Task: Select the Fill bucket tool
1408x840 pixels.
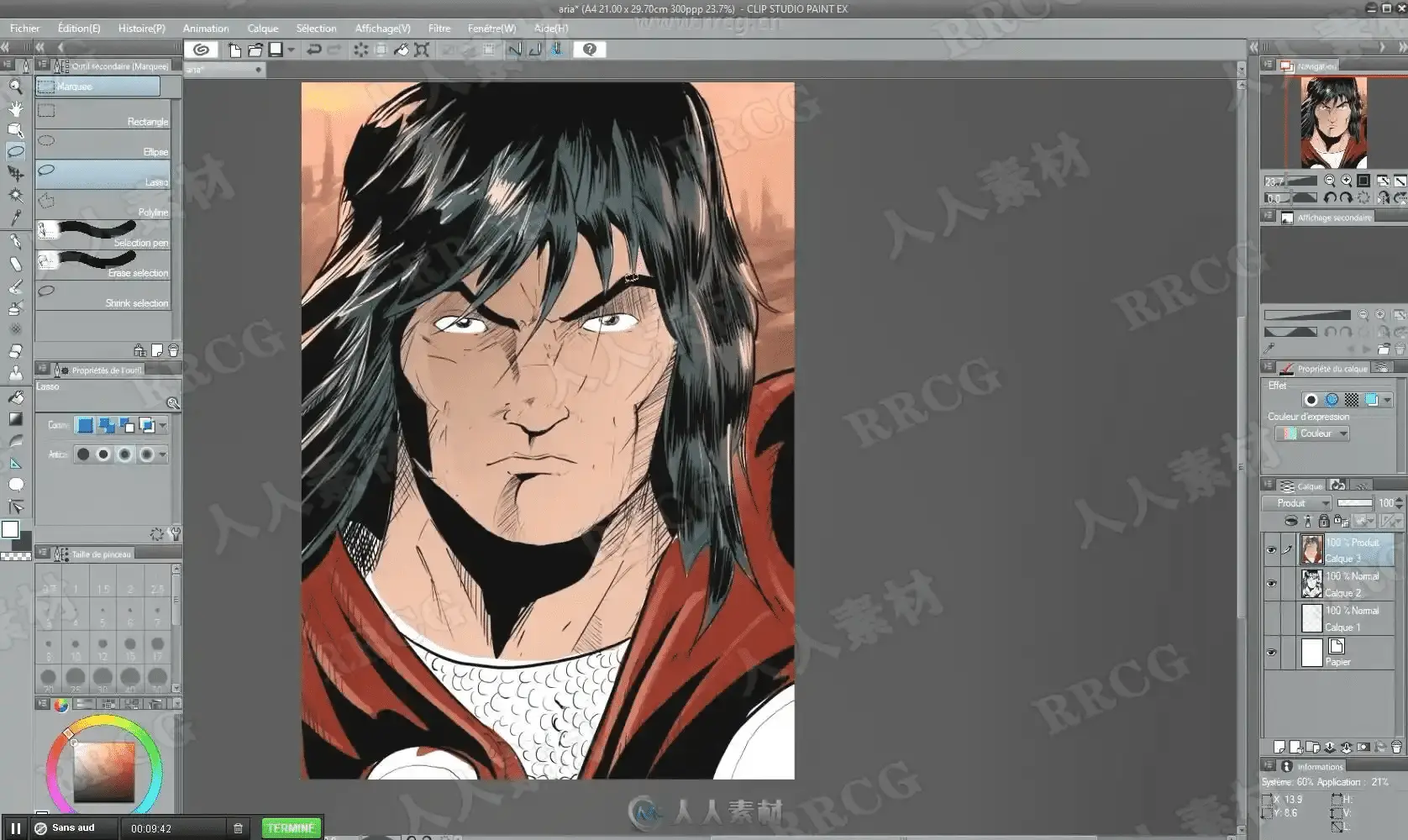Action: 15,396
